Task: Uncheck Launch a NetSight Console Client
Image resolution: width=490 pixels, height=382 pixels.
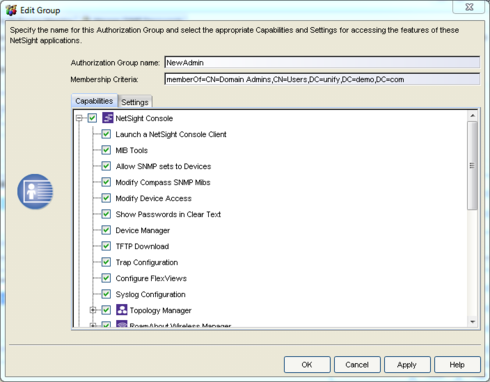Action: click(106, 134)
